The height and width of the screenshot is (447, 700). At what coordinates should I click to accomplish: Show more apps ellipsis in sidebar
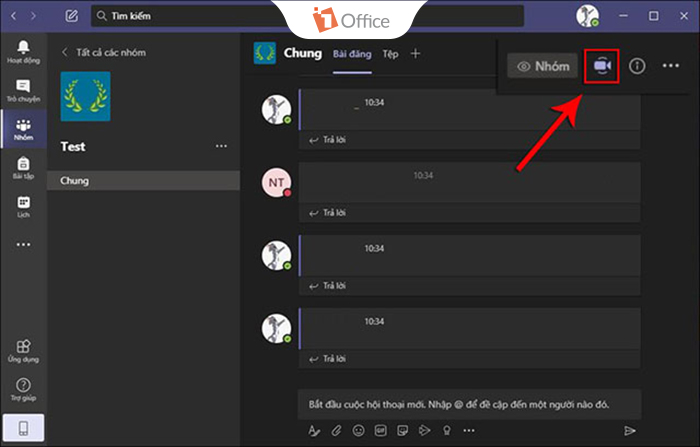click(23, 245)
